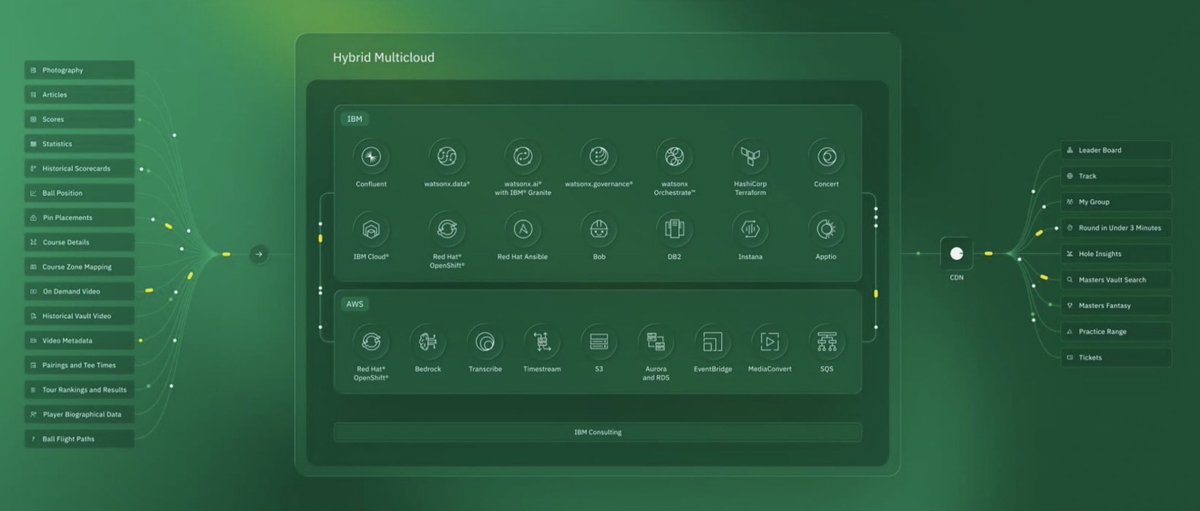Screen dimensions: 1200x511
Task: Select the Photography data source
Action: (x=80, y=70)
